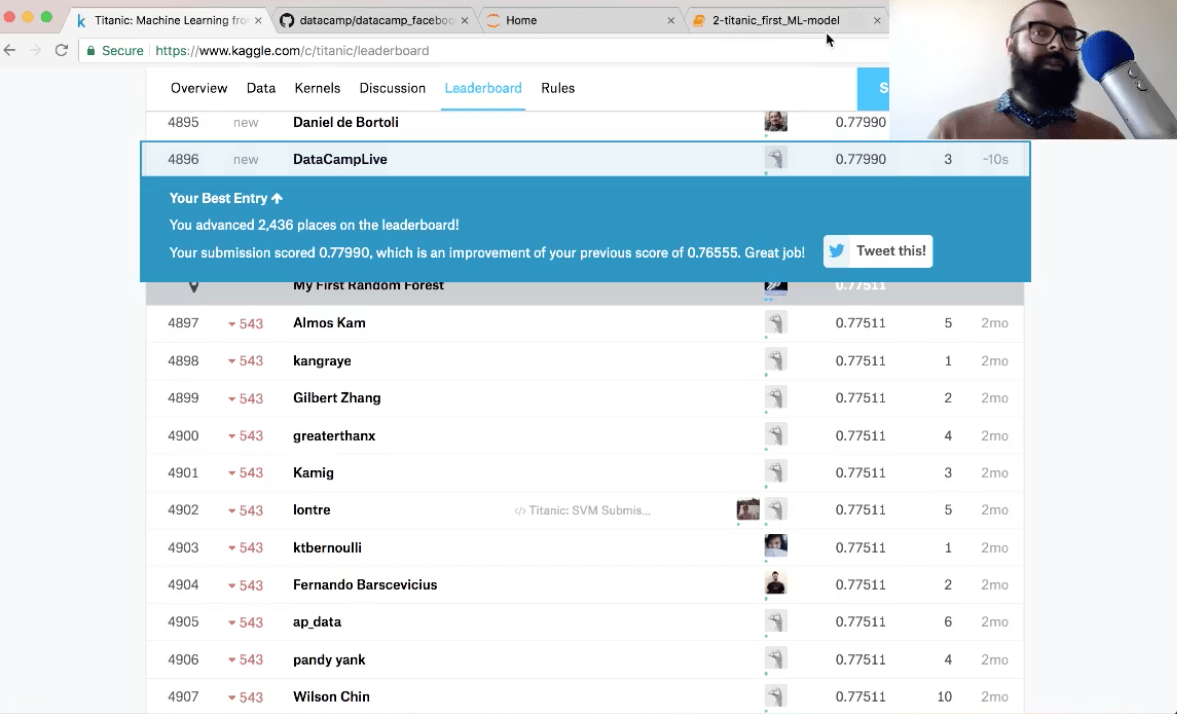Open the Kernels section
Image resolution: width=1177 pixels, height=714 pixels.
tap(318, 88)
